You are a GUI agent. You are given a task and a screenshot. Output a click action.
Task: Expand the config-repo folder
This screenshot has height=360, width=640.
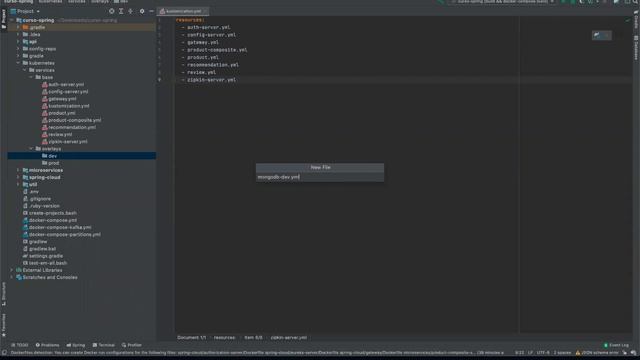click(18, 49)
